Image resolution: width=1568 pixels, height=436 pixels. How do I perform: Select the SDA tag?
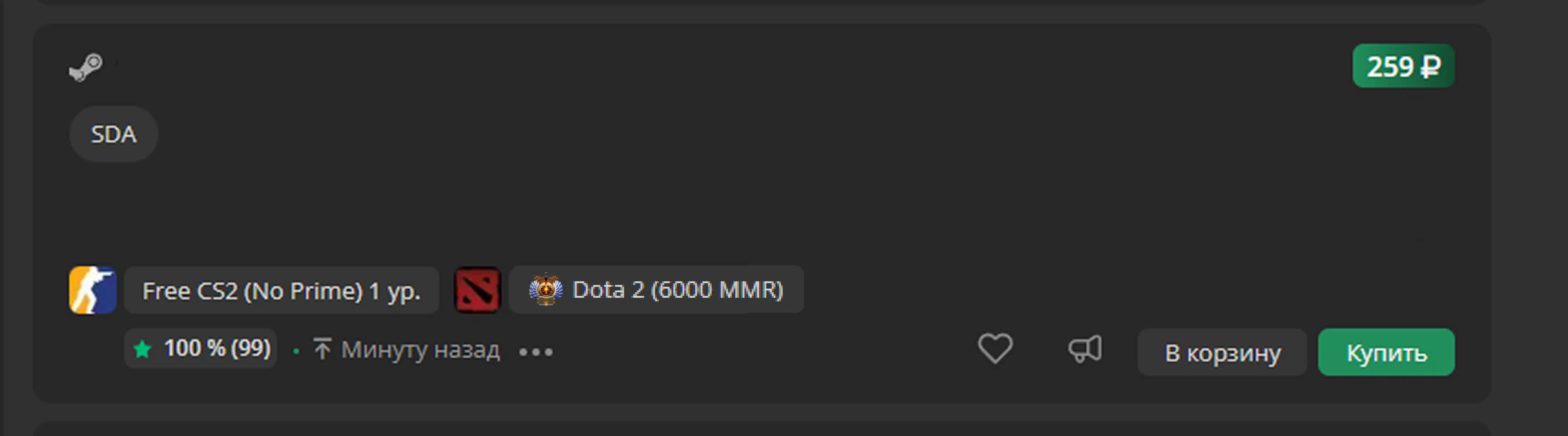114,134
